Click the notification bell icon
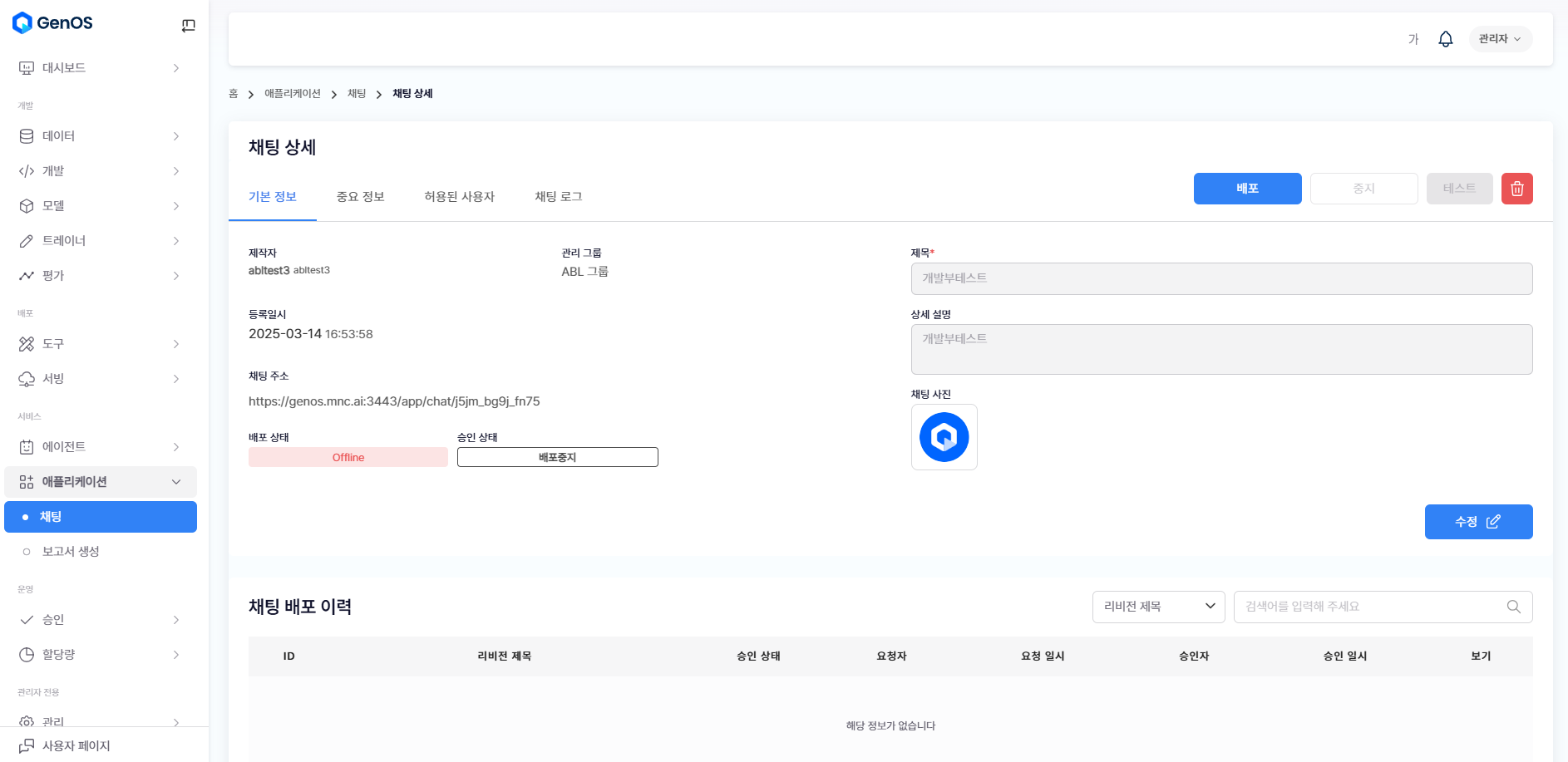This screenshot has width=1568, height=762. pos(1446,39)
